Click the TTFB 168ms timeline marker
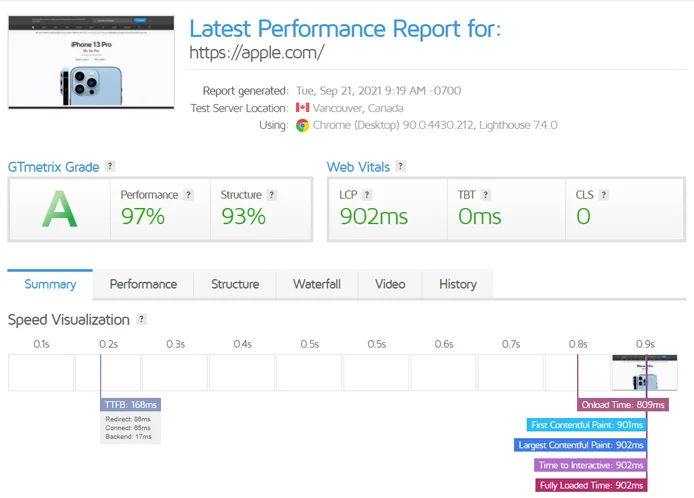 (x=130, y=405)
